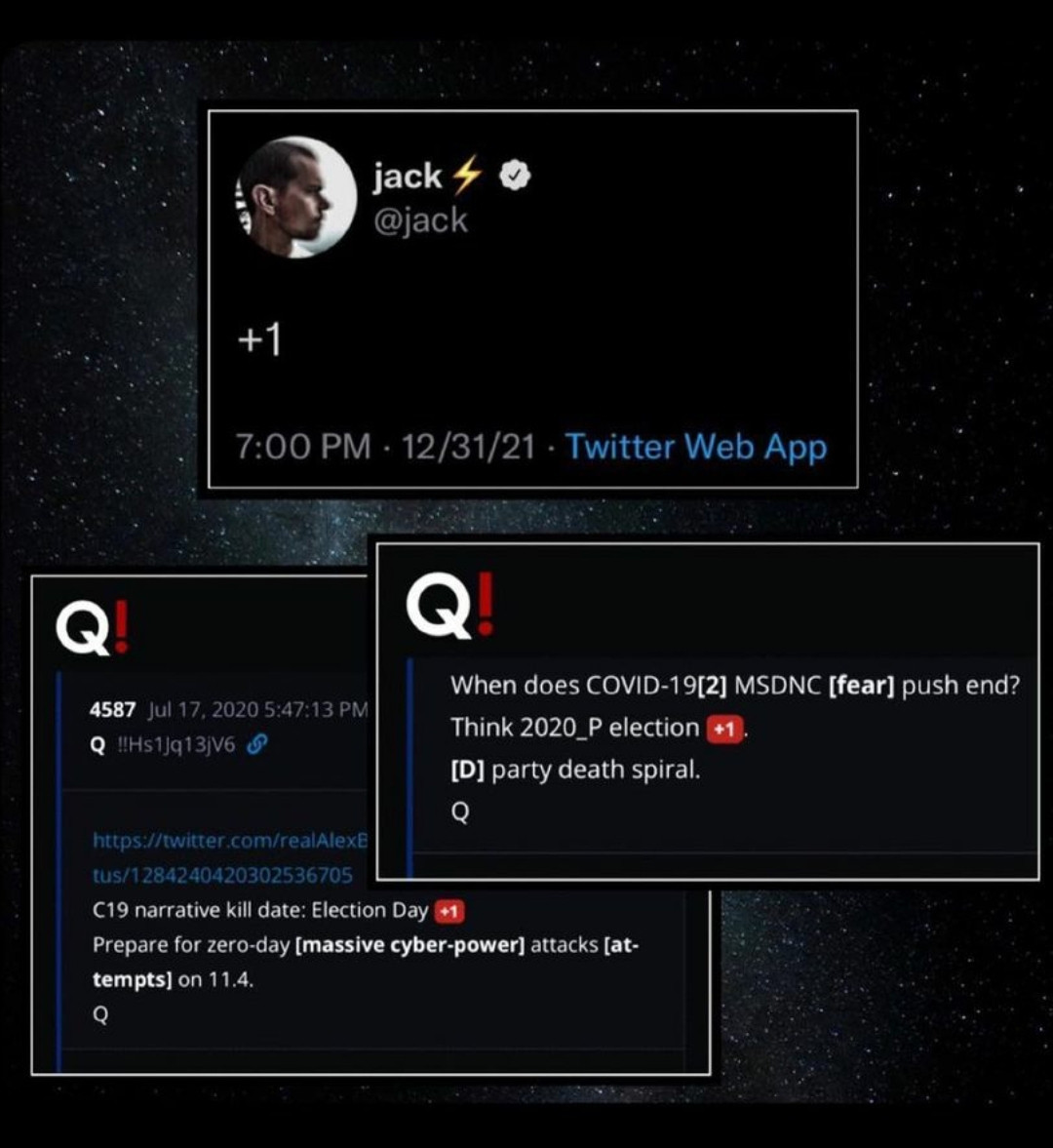Open jack's profile avatar photo

click(296, 198)
